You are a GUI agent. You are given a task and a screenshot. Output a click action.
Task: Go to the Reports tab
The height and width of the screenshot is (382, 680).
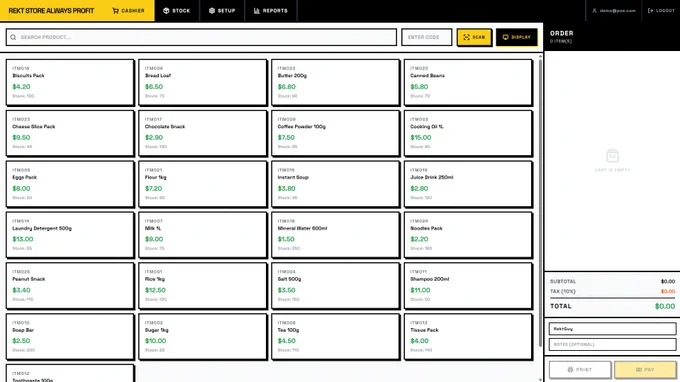point(271,11)
